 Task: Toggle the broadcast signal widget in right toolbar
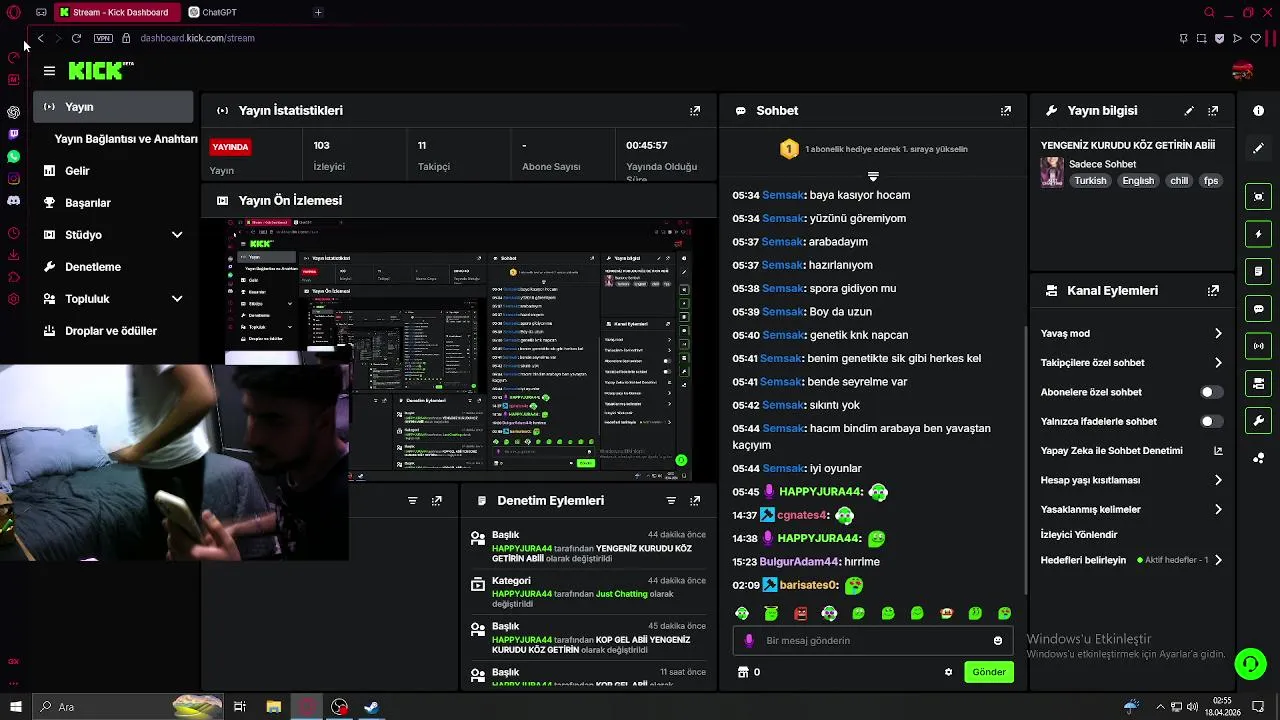point(1259,346)
